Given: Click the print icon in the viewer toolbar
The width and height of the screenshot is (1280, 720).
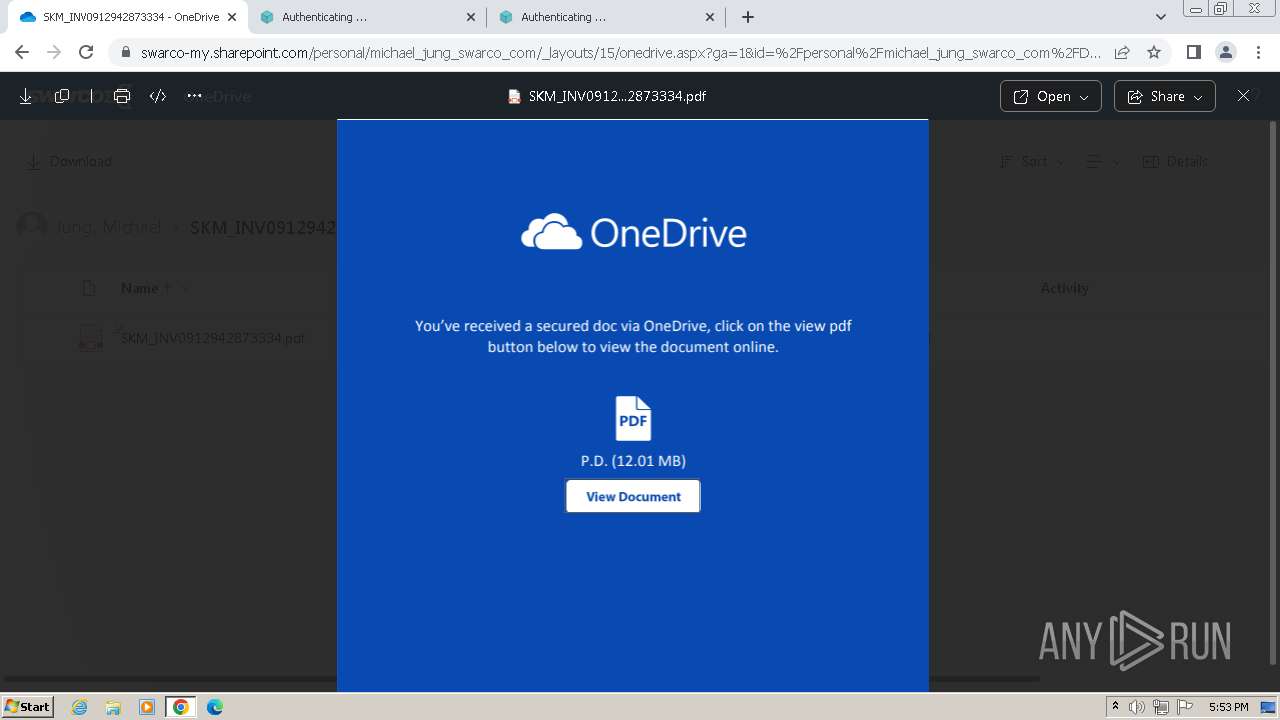Looking at the screenshot, I should (x=122, y=96).
